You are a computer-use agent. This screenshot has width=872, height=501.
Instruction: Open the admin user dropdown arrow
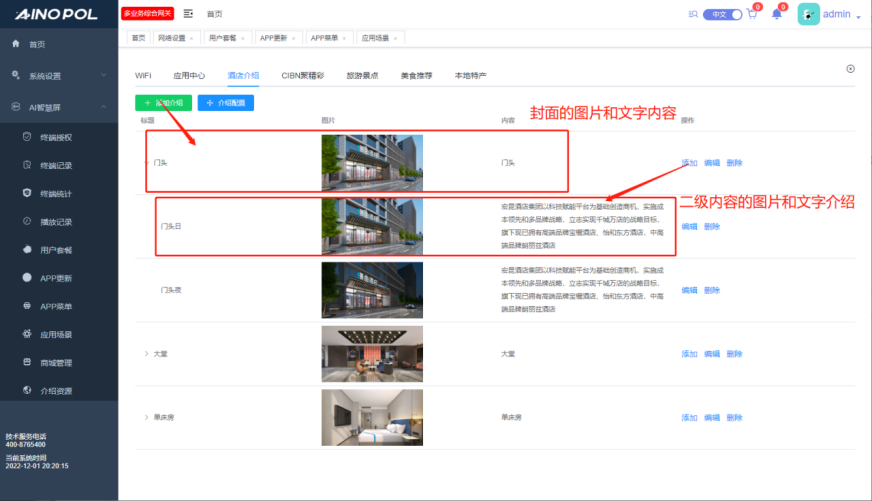click(858, 17)
